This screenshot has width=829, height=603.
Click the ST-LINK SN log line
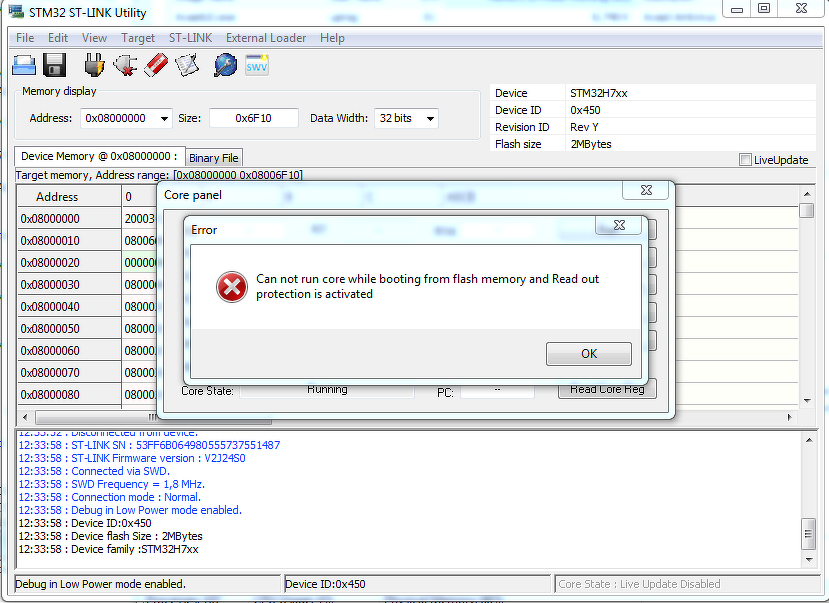(x=150, y=446)
